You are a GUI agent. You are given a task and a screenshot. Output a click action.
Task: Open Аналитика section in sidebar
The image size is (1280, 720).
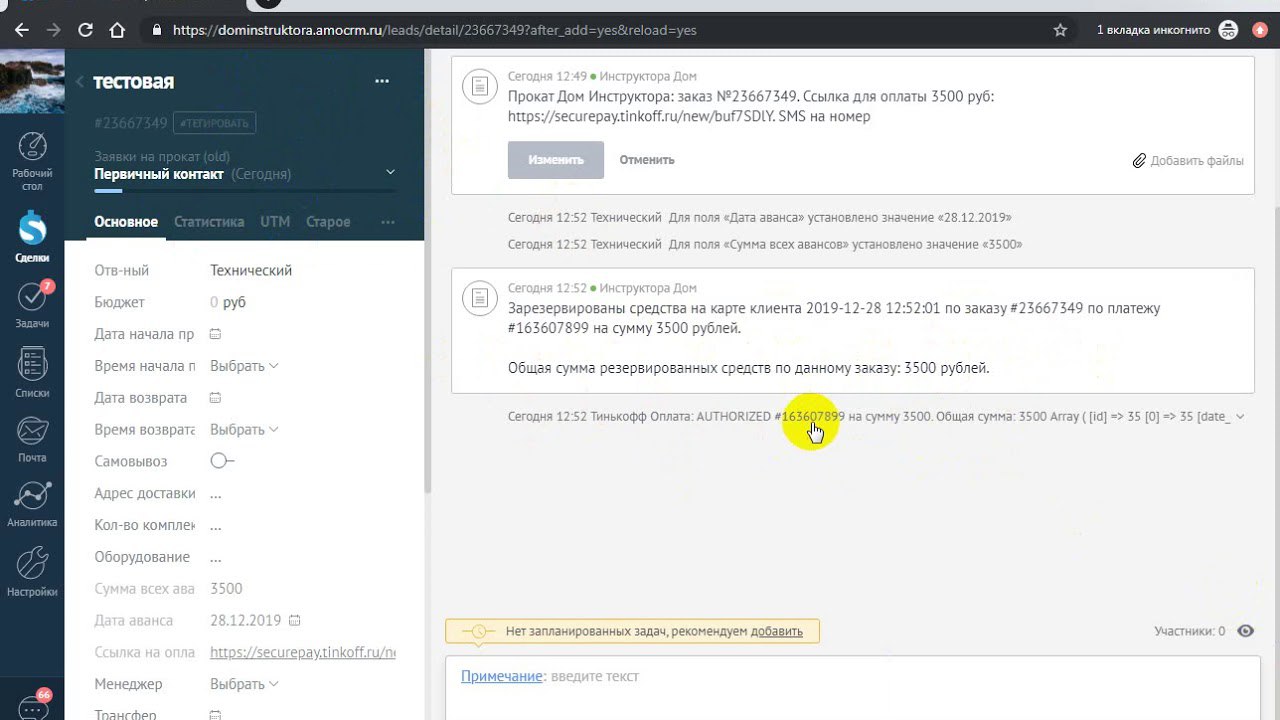pos(32,505)
